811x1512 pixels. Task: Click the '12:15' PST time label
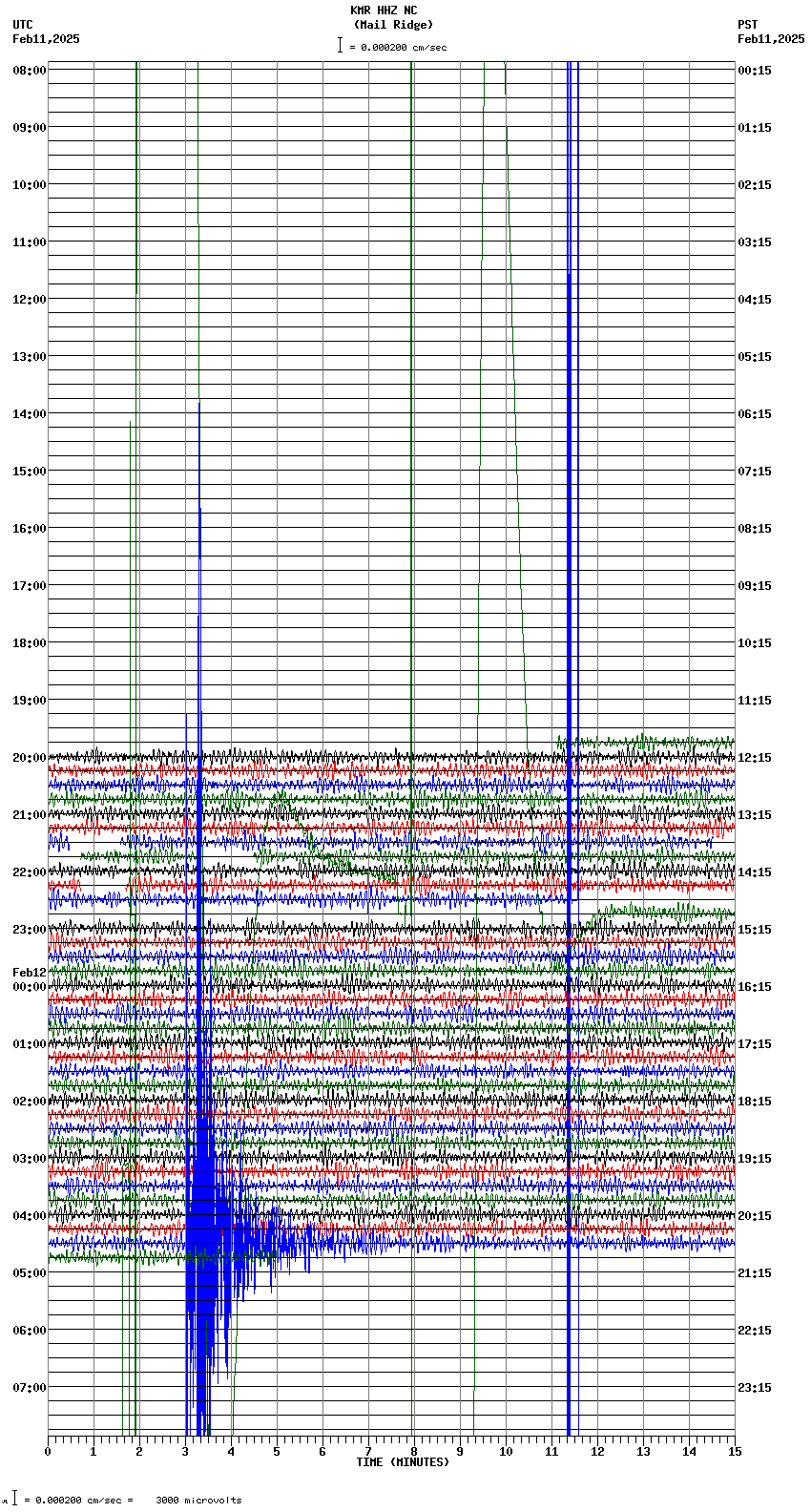pyautogui.click(x=755, y=758)
